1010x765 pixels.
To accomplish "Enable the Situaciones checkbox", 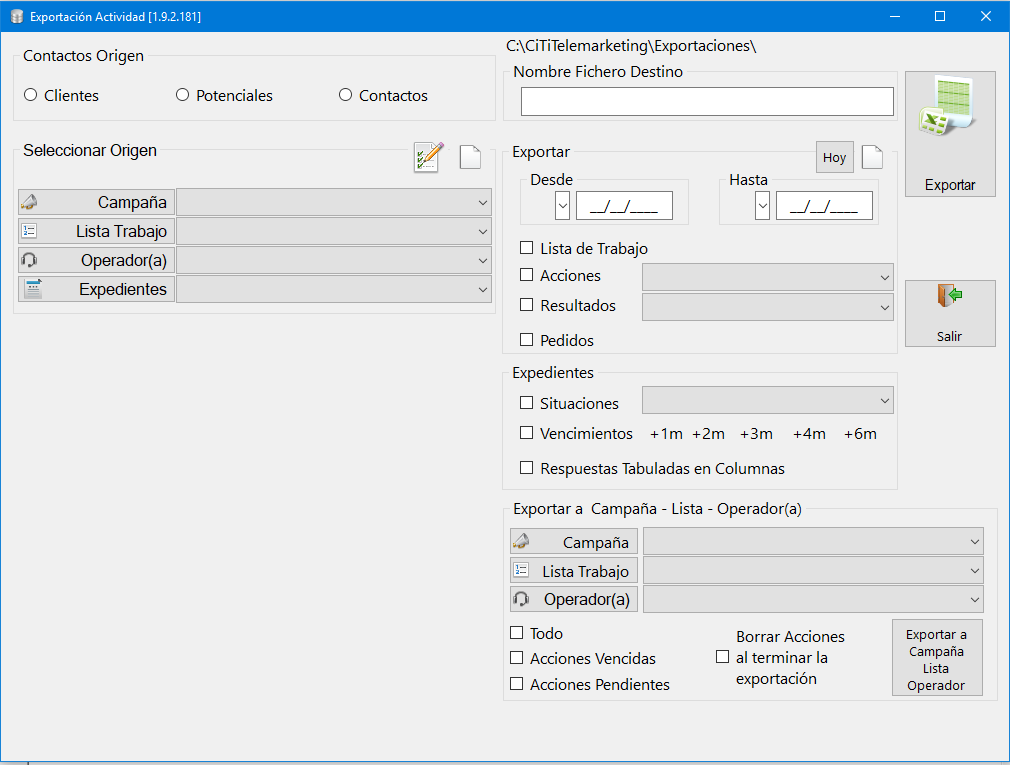I will click(526, 402).
